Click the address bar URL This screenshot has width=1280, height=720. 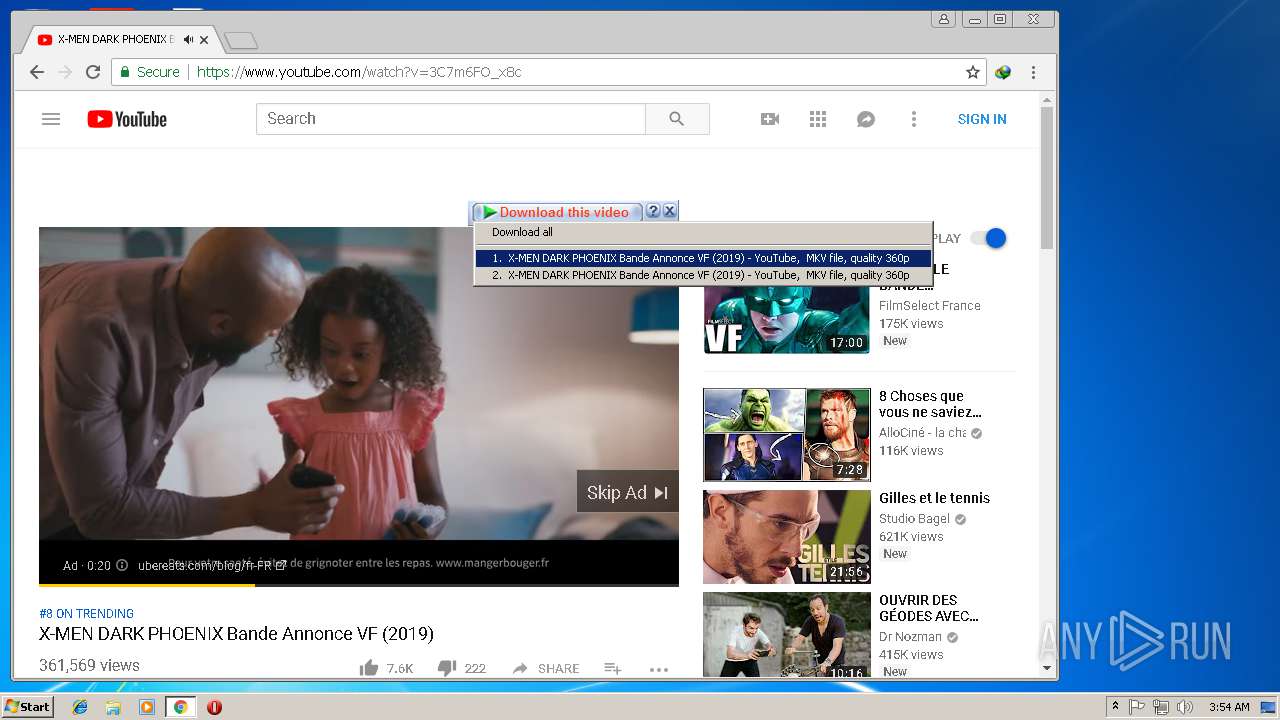pyautogui.click(x=359, y=72)
